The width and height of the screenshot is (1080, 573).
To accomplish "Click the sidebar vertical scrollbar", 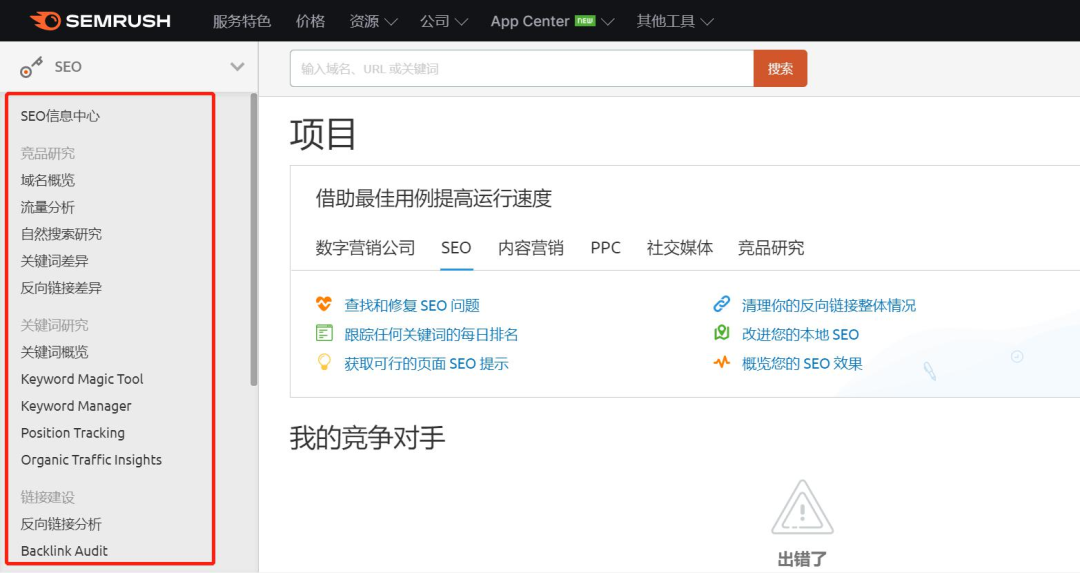I will pos(253,240).
